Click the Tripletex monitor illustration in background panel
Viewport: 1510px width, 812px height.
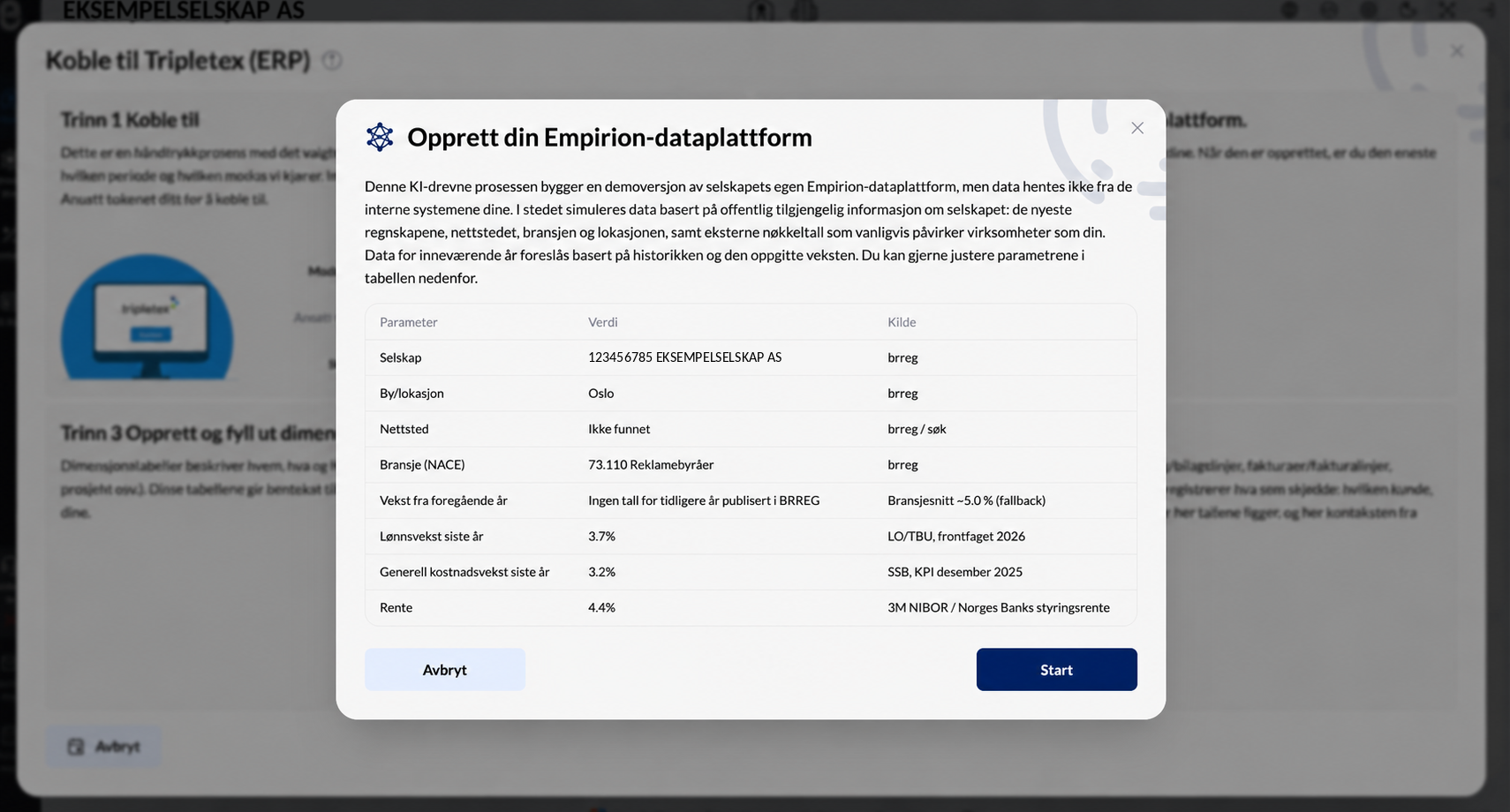147,318
